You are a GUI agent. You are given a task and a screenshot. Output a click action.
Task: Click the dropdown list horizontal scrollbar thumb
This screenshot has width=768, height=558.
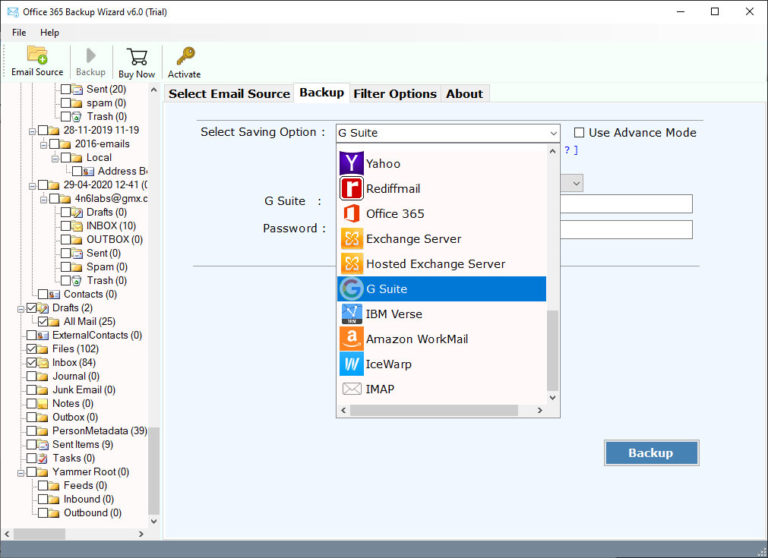434,410
